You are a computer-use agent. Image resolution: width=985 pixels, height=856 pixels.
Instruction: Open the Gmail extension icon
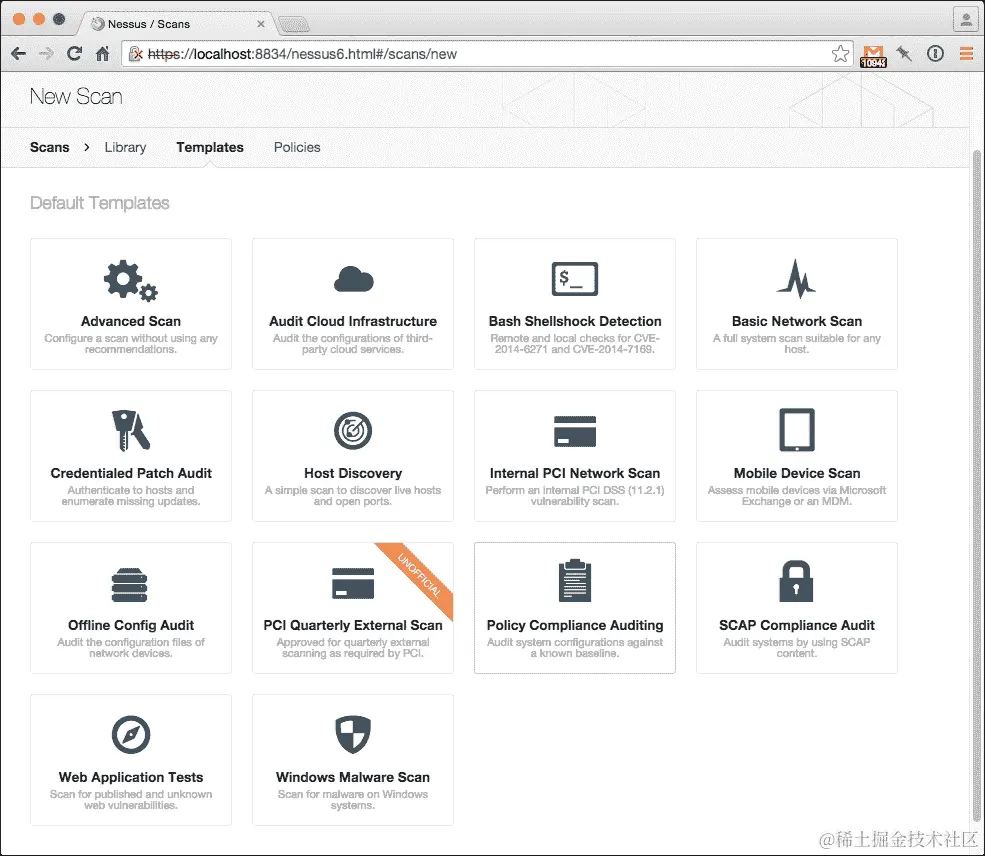pos(873,55)
